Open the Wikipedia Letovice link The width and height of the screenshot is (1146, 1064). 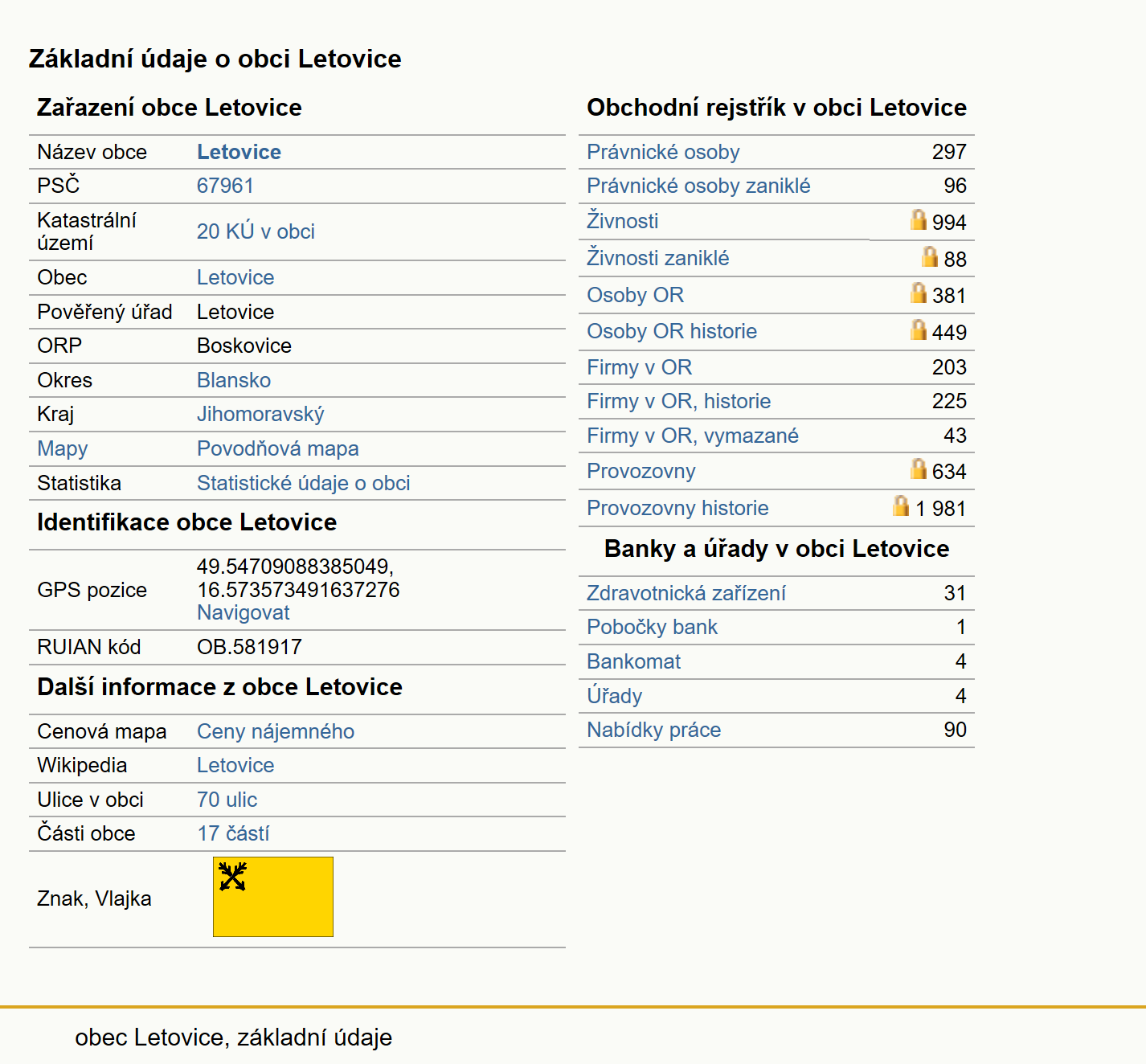click(235, 765)
